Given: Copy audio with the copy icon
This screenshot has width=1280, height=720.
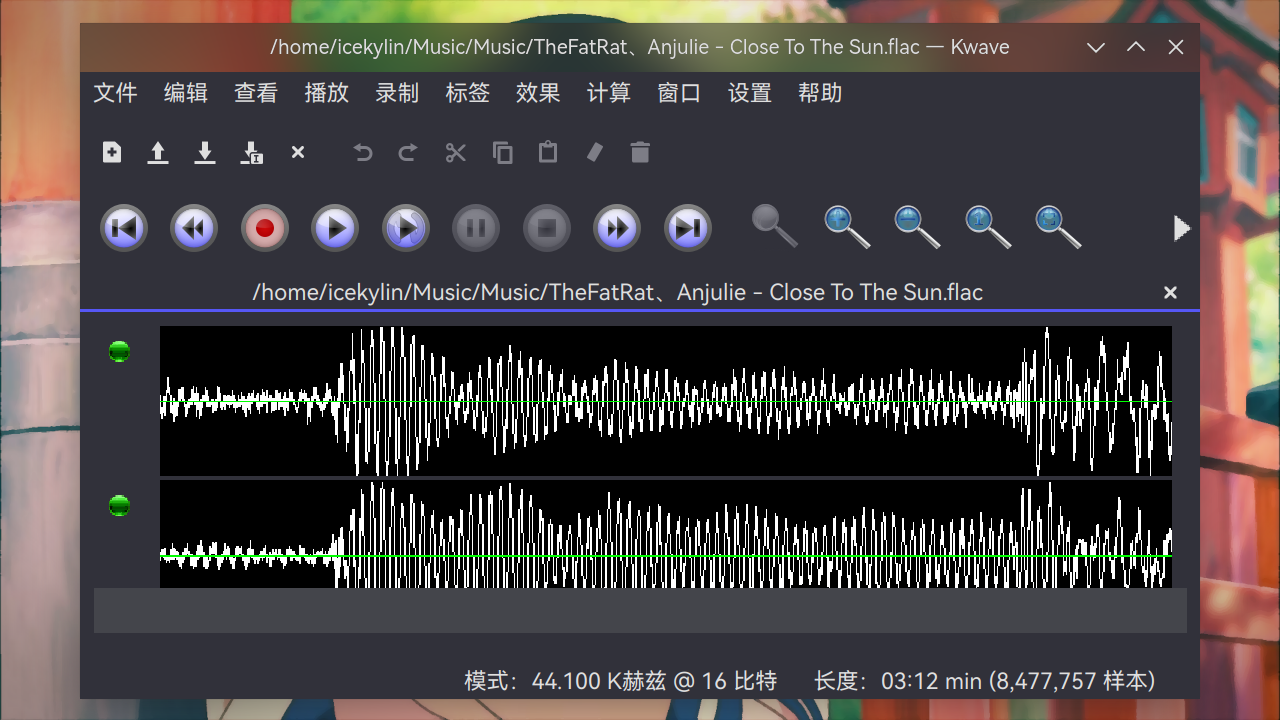Looking at the screenshot, I should [x=502, y=152].
